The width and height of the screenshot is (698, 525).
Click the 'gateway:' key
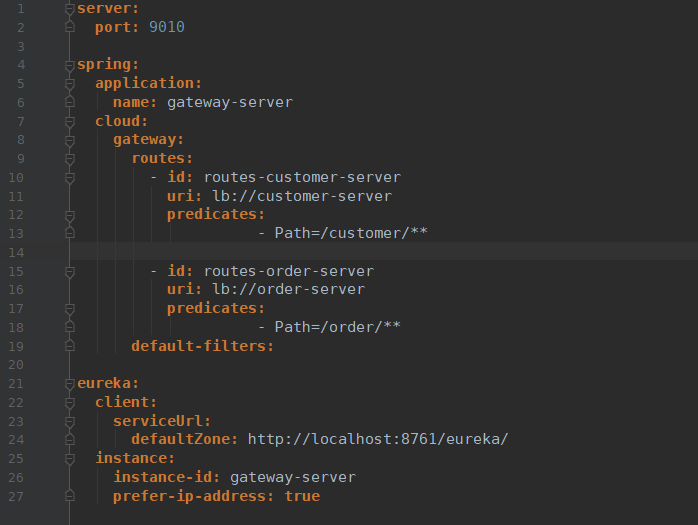[x=149, y=140]
